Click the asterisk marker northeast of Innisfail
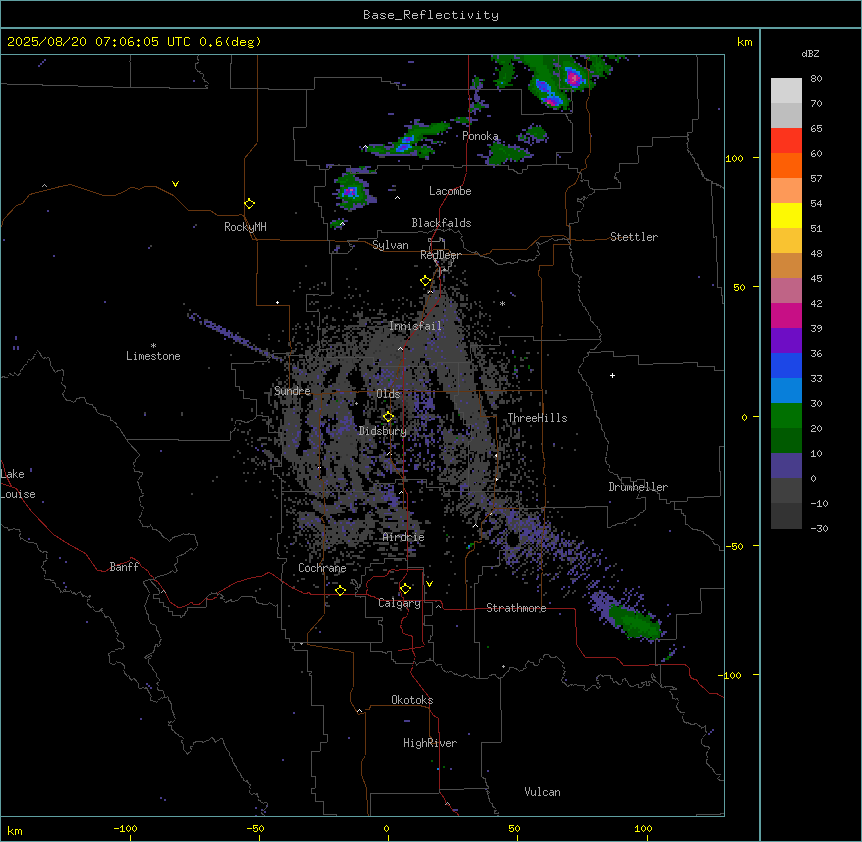The image size is (862, 842). [x=502, y=303]
